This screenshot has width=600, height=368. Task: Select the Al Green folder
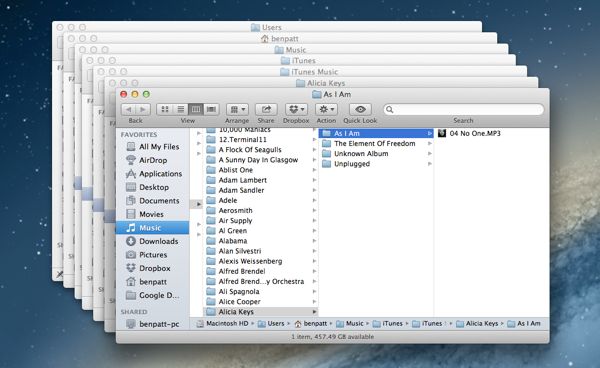[260, 231]
